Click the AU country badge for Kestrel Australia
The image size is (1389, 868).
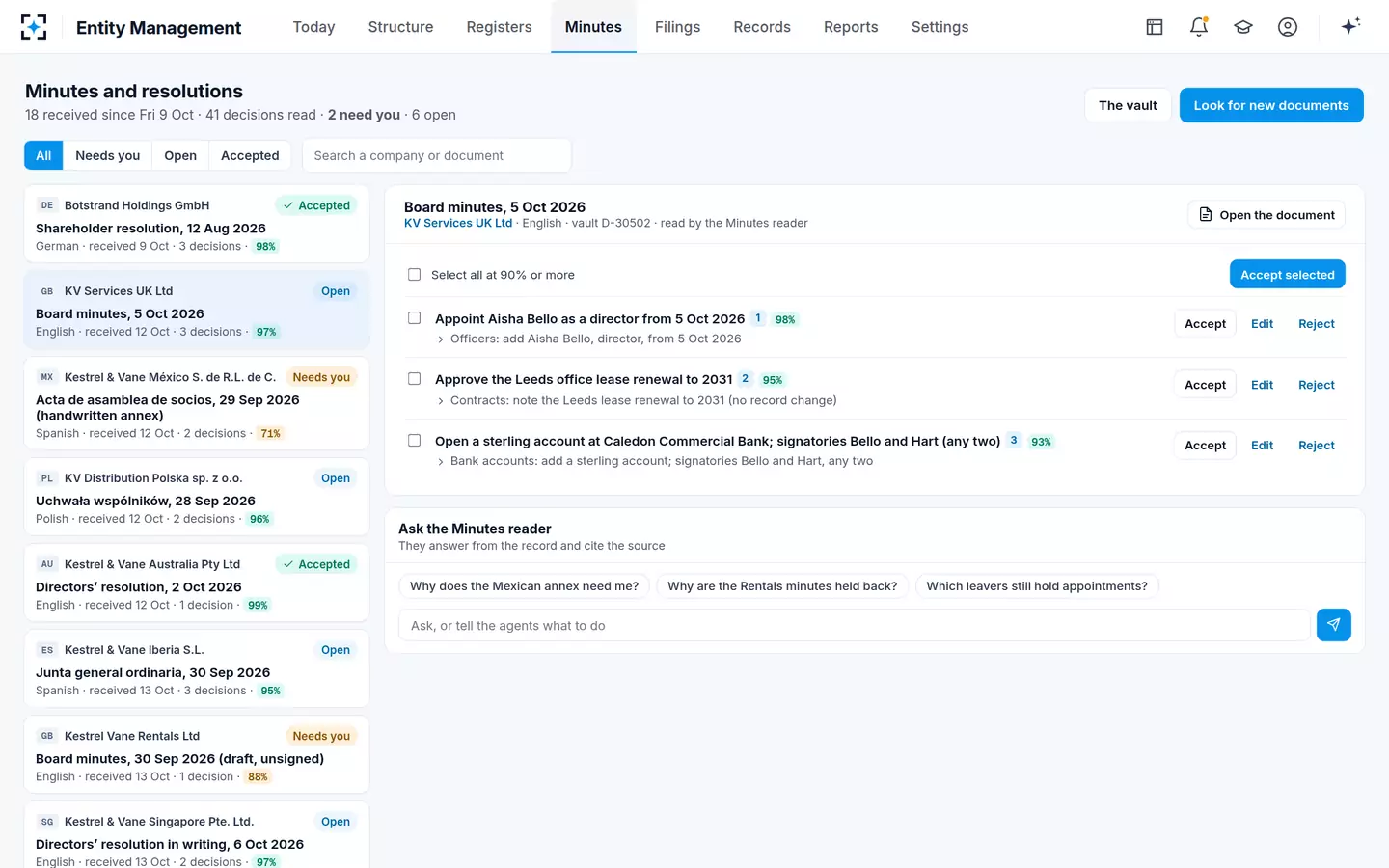[47, 564]
